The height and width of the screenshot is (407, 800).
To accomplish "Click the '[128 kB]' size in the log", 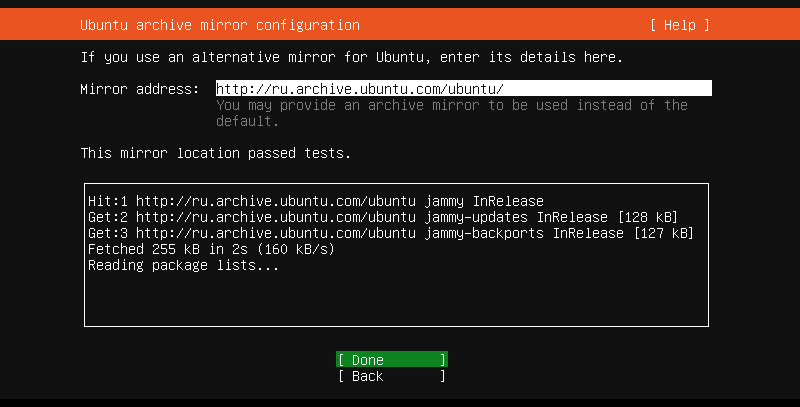I will 655,217.
